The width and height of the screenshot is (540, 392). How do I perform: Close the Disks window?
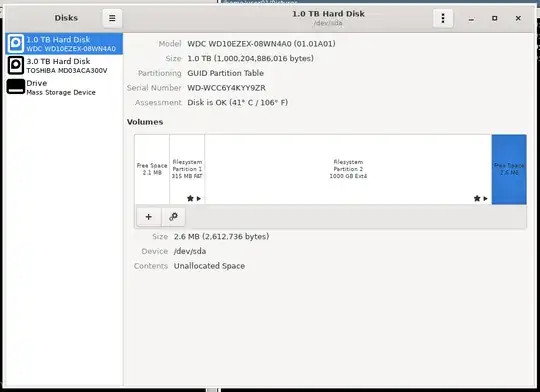tap(518, 18)
